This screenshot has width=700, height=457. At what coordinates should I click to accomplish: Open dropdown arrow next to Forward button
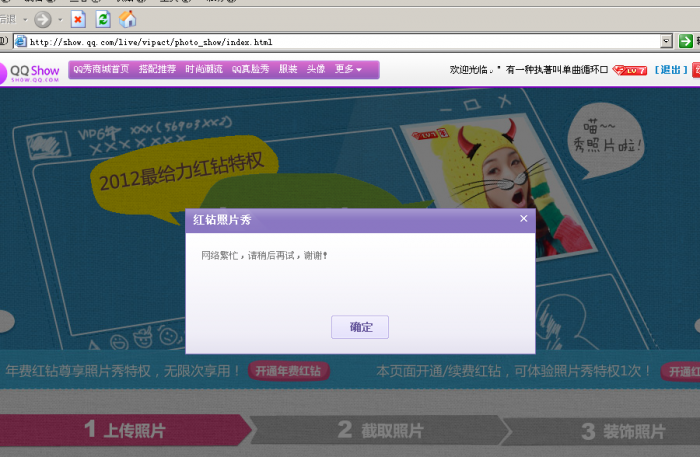point(60,20)
